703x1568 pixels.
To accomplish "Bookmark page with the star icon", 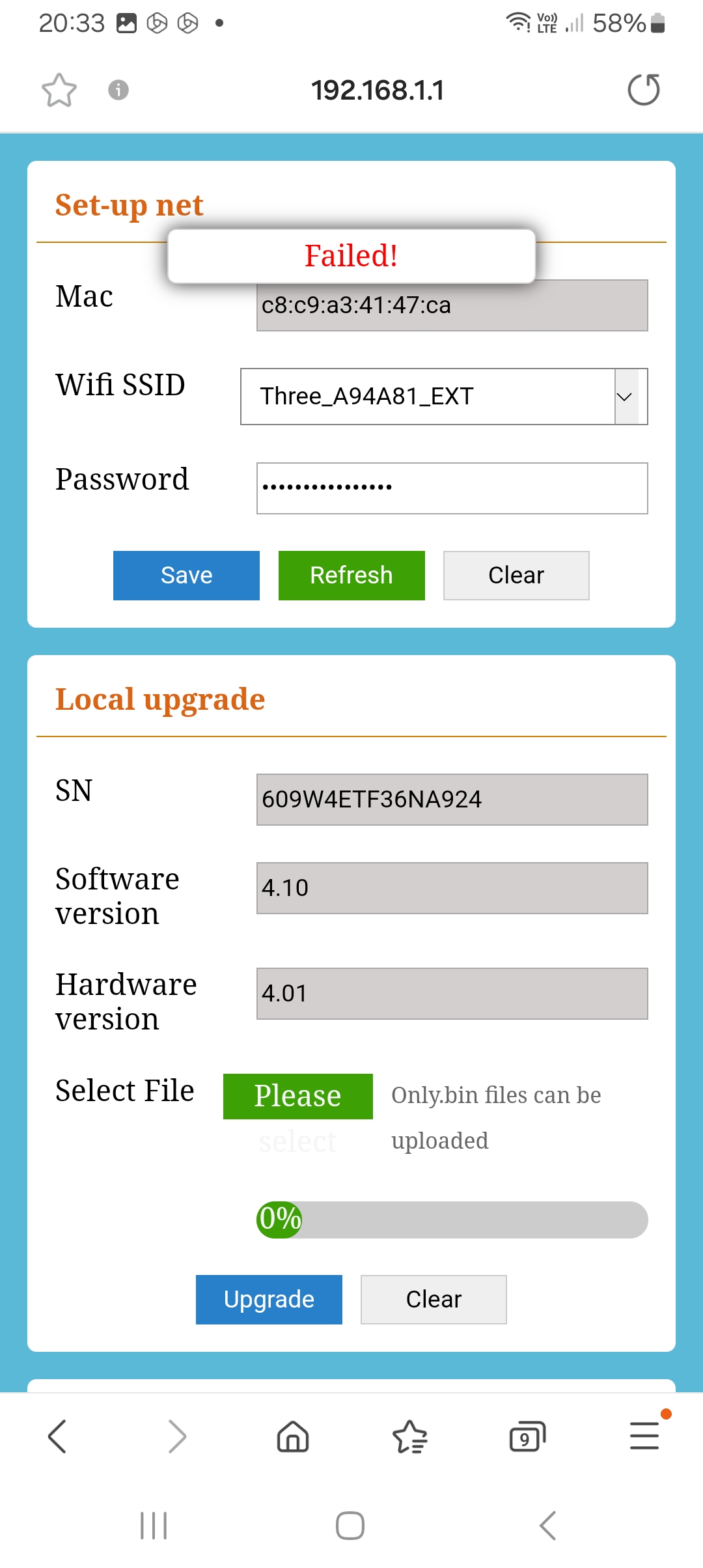I will coord(59,90).
